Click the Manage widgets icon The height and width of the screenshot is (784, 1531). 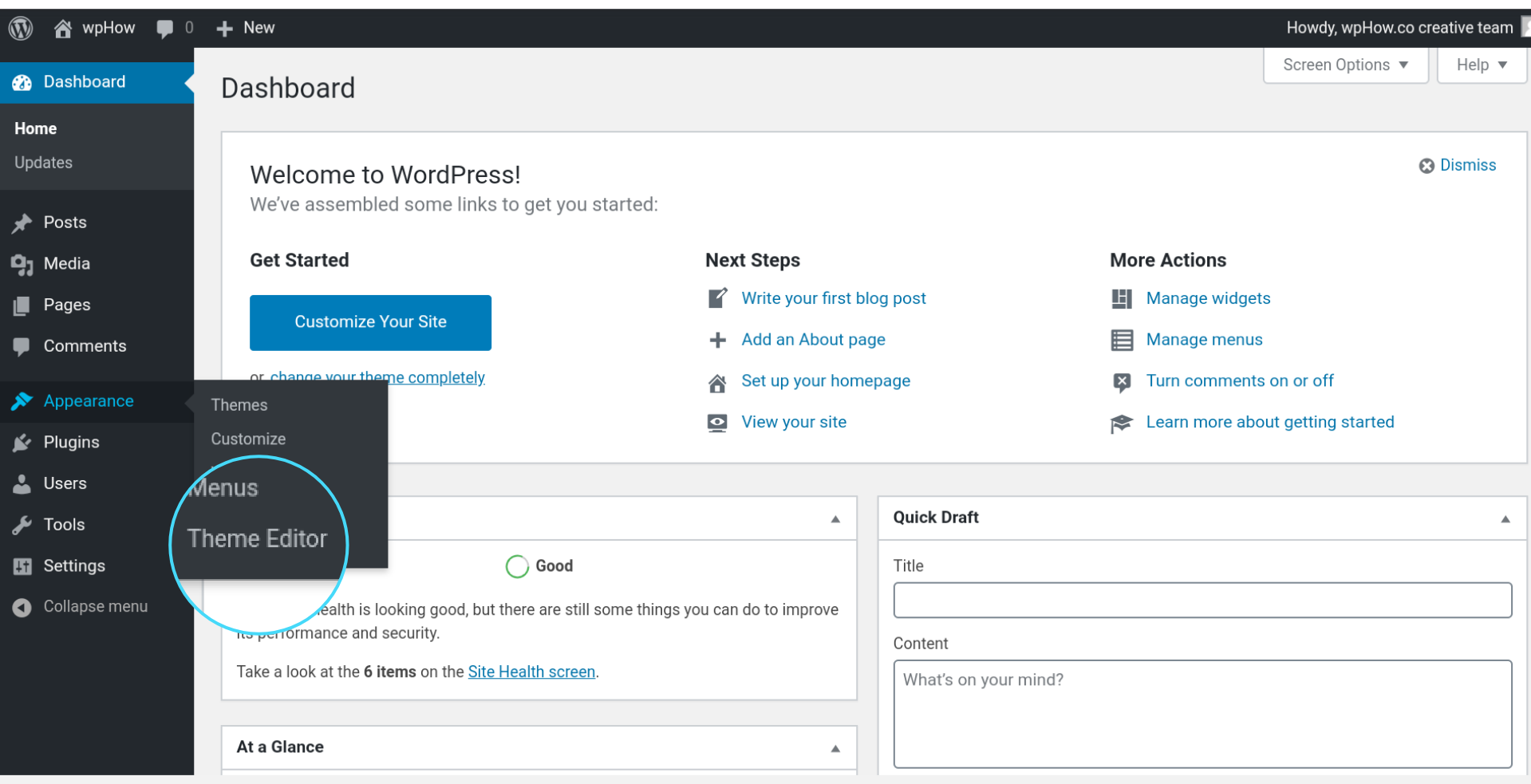1122,298
